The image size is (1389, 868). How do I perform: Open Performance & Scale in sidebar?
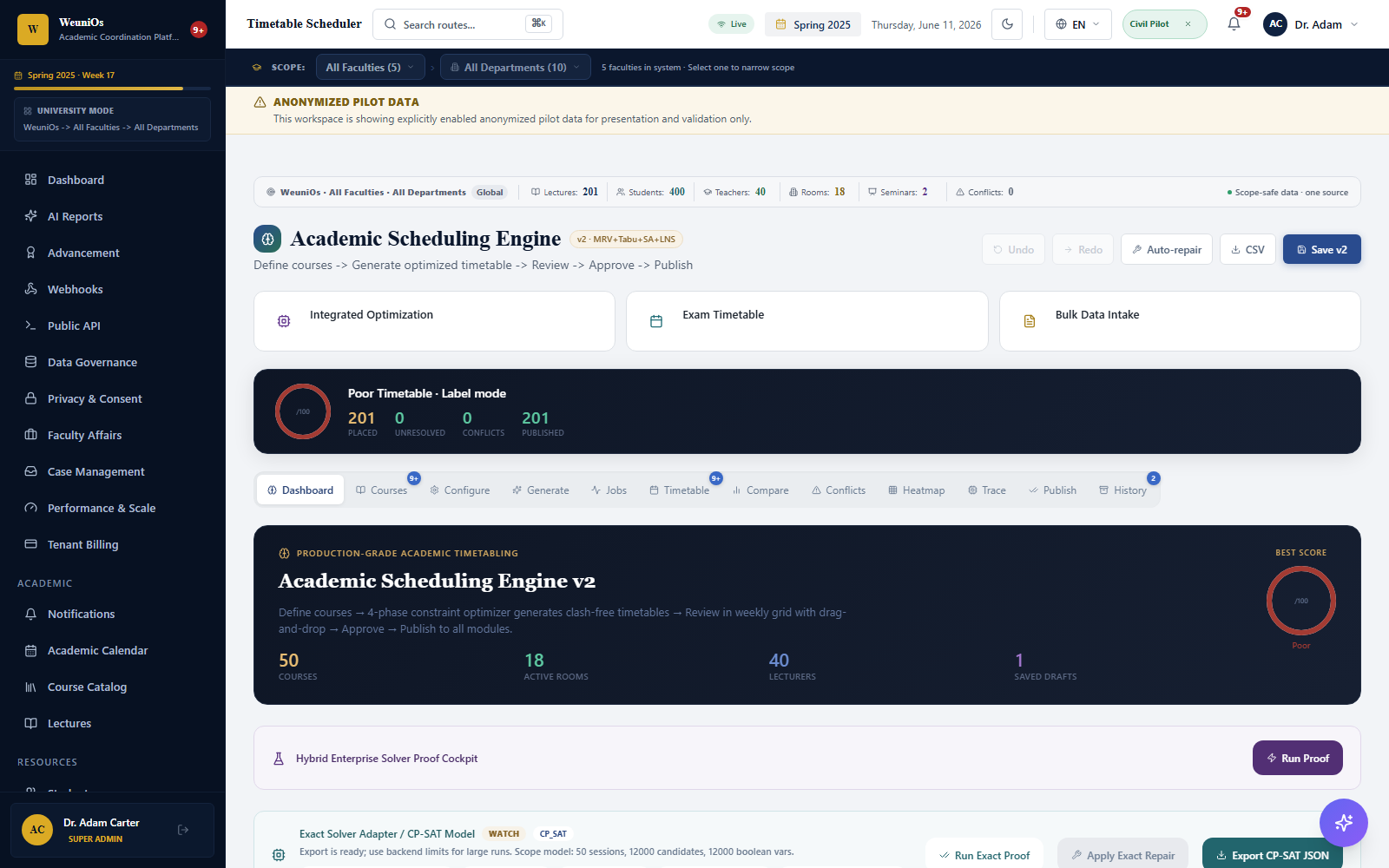[113, 508]
